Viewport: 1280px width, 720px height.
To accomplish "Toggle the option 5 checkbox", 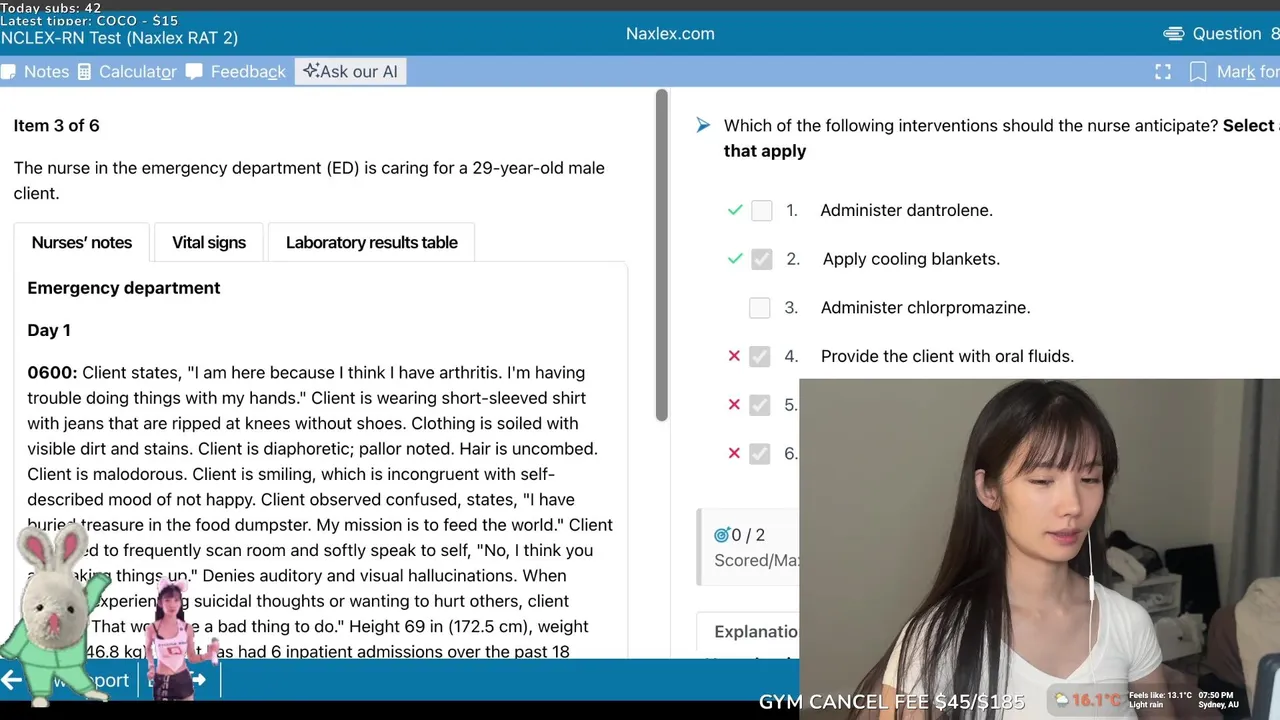I will (x=760, y=405).
